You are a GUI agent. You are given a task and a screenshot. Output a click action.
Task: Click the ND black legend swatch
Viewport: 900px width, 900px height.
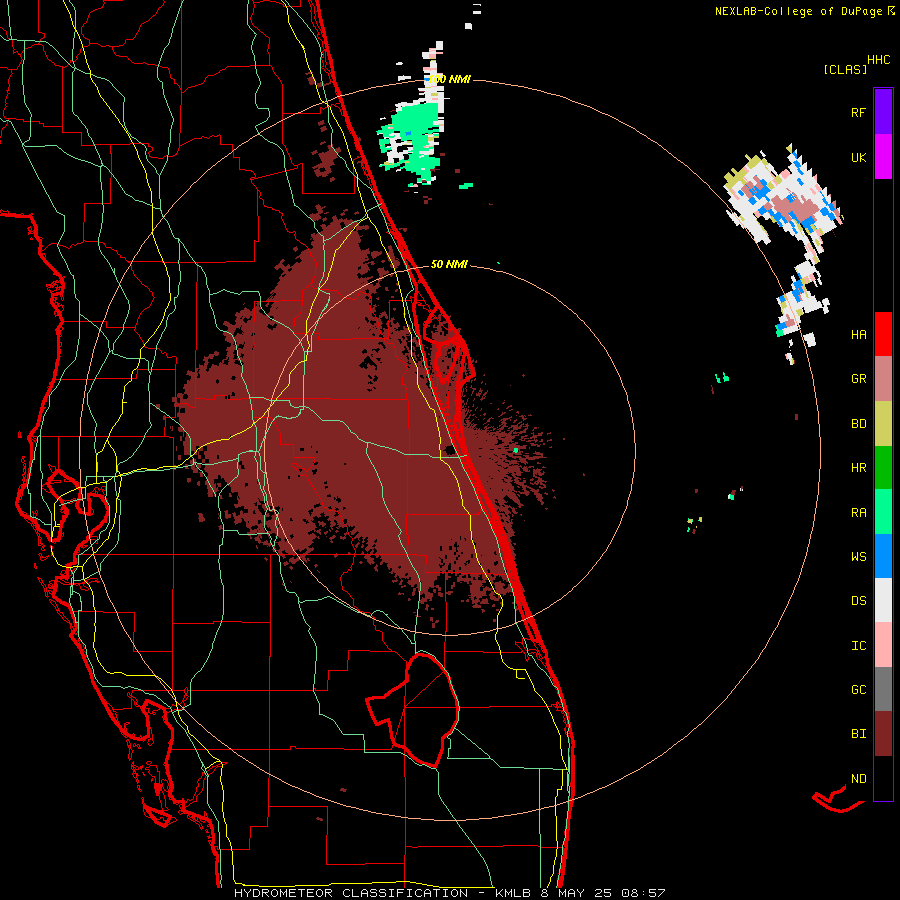click(883, 778)
